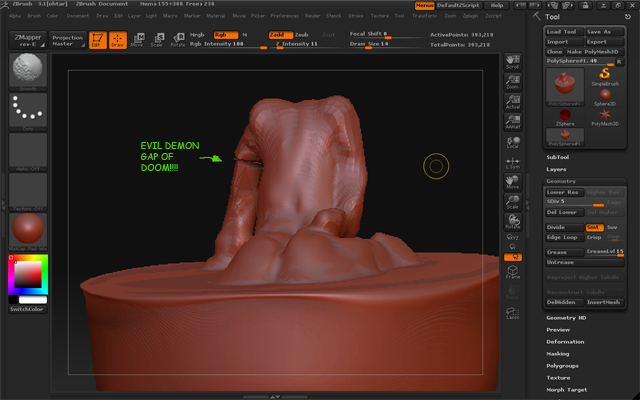The height and width of the screenshot is (400, 640).
Task: Activate the orange Draw mode button
Action: [x=118, y=40]
